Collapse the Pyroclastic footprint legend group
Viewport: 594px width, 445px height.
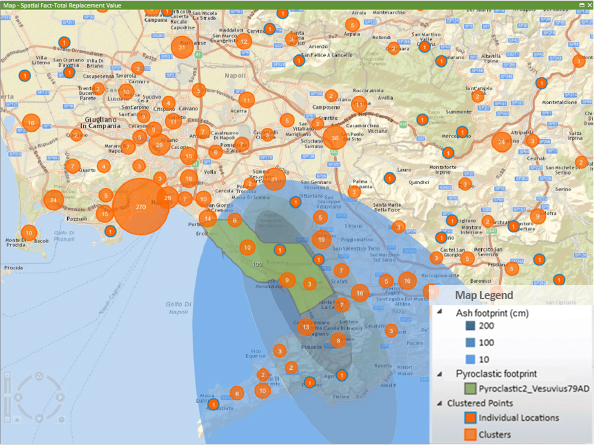440,374
